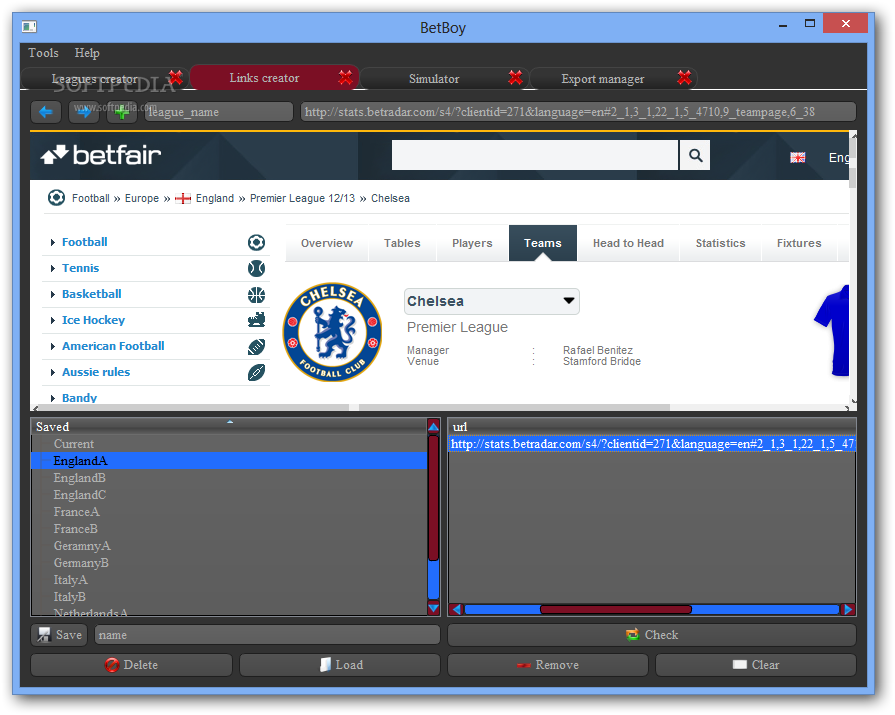Click the basketball icon beside Basketball
895x715 pixels.
256,294
